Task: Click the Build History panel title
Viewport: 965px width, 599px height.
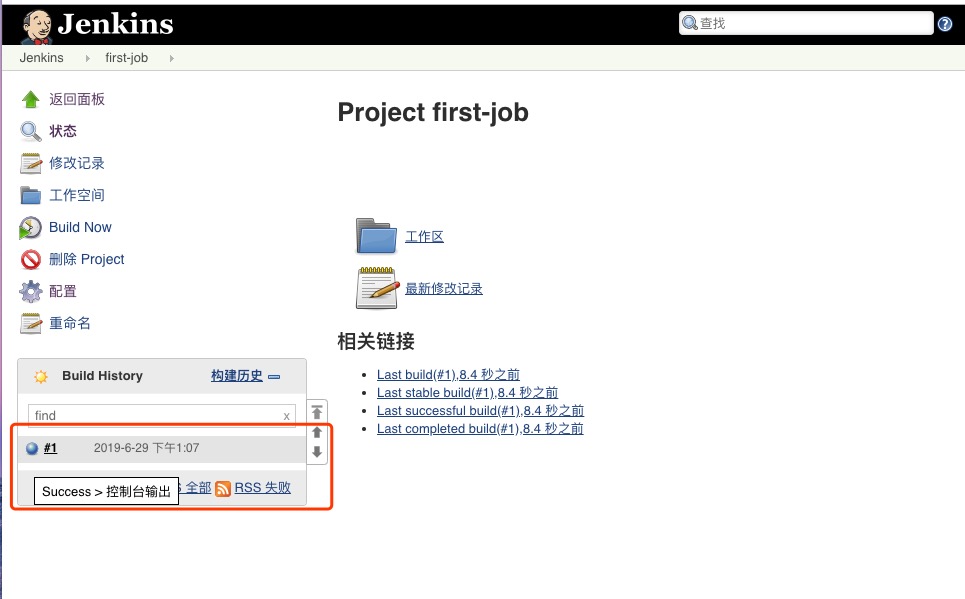Action: [102, 376]
